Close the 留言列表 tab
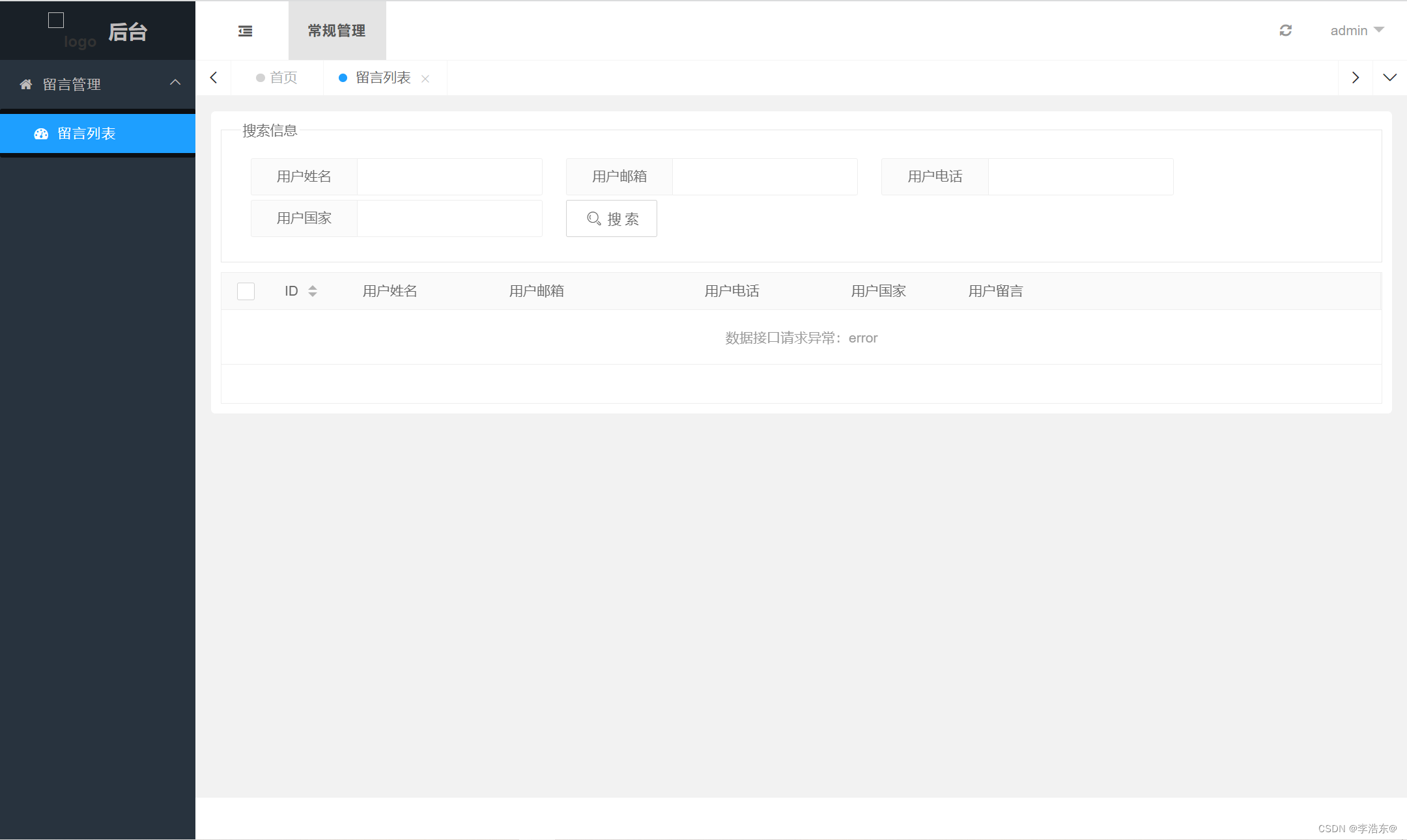This screenshot has width=1407, height=840. (x=425, y=79)
